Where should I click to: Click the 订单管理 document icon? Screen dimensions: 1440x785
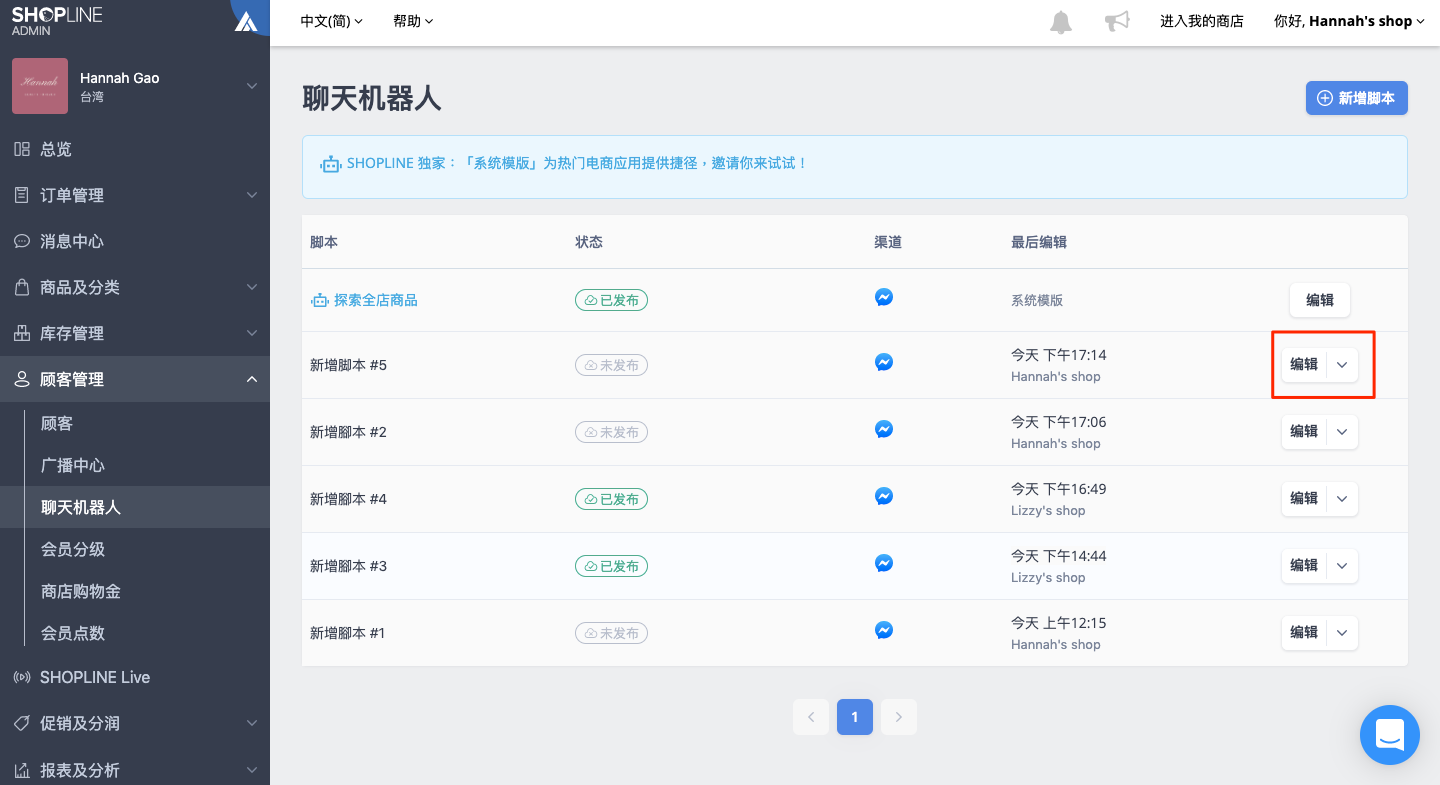[21, 195]
